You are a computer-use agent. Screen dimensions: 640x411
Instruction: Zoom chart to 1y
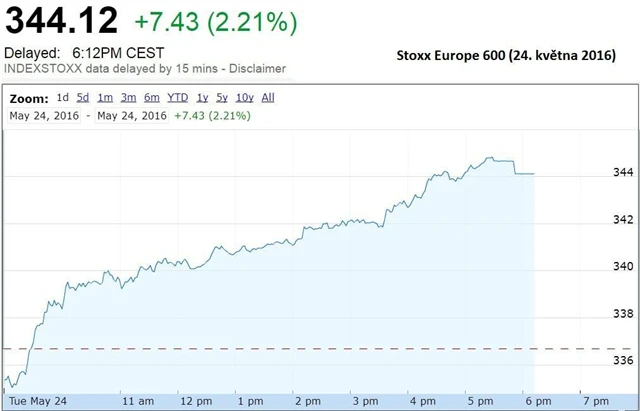(203, 98)
